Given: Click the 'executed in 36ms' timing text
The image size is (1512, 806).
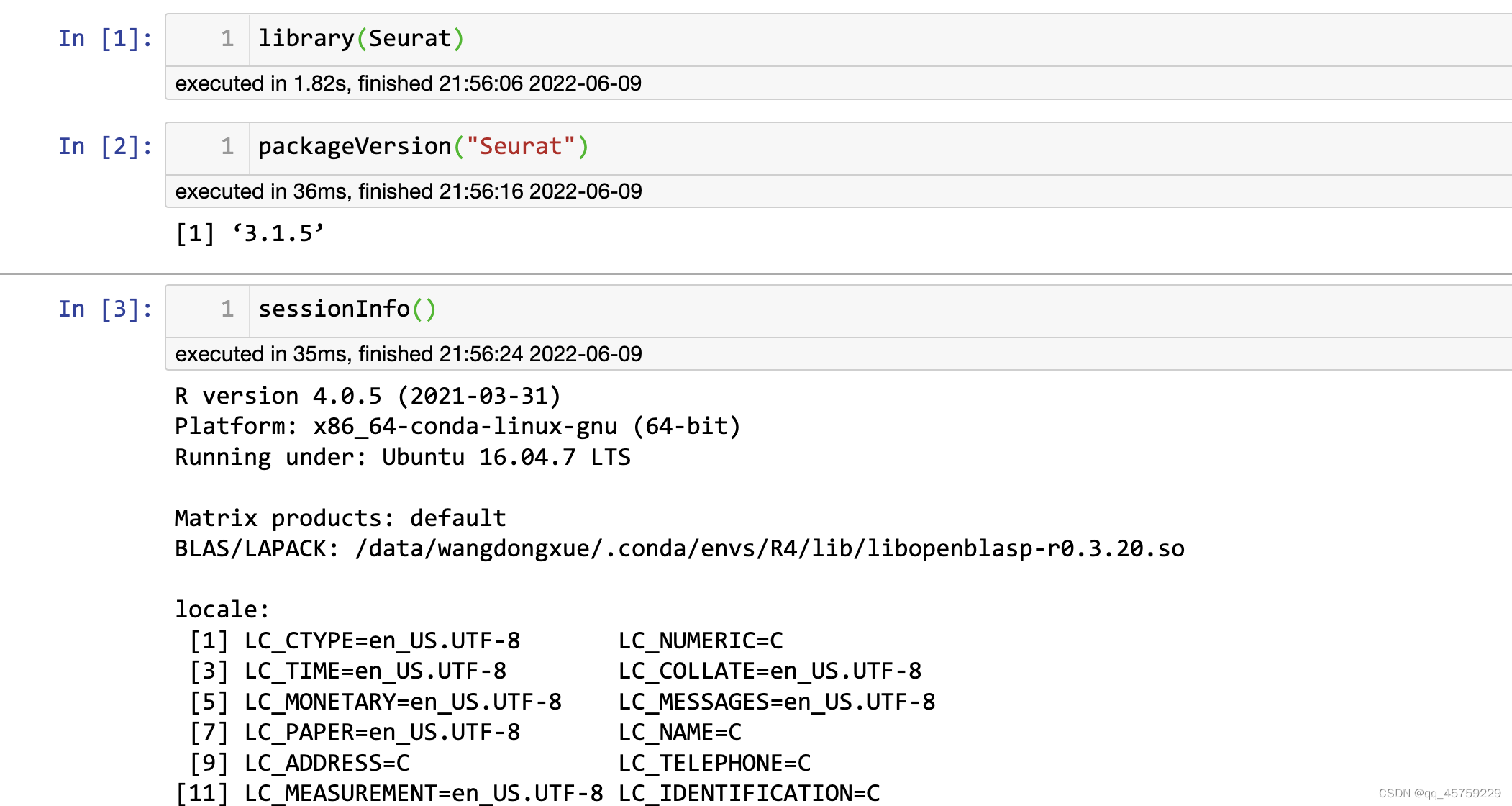Looking at the screenshot, I should 408,191.
